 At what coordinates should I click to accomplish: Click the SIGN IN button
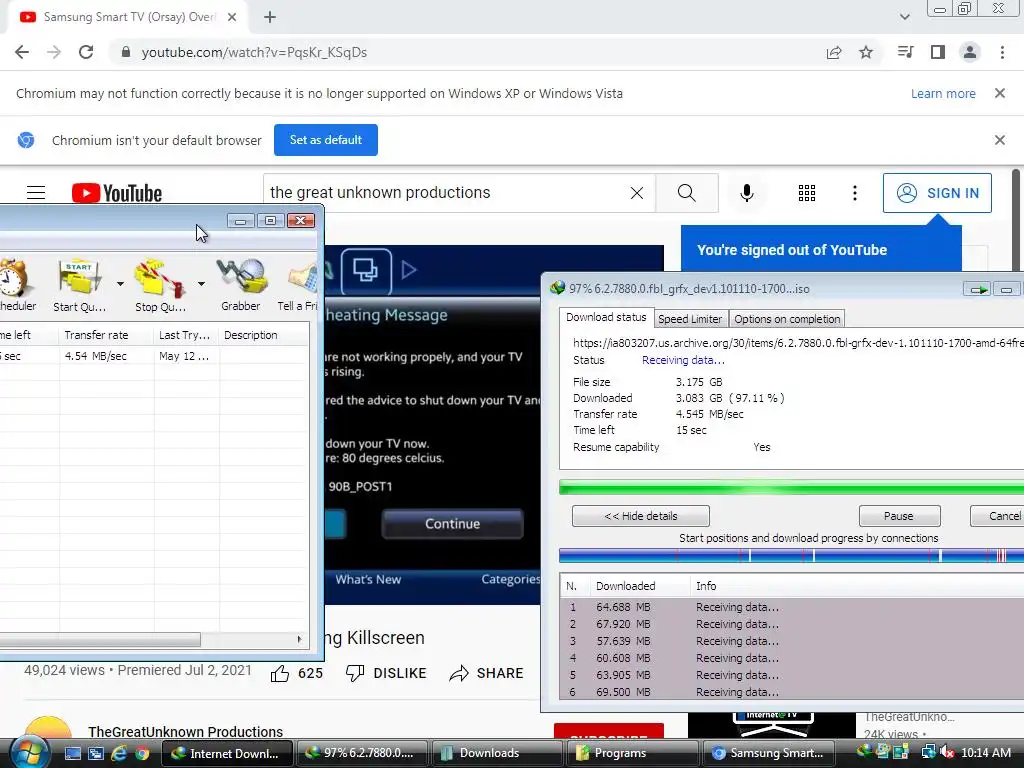click(x=937, y=193)
